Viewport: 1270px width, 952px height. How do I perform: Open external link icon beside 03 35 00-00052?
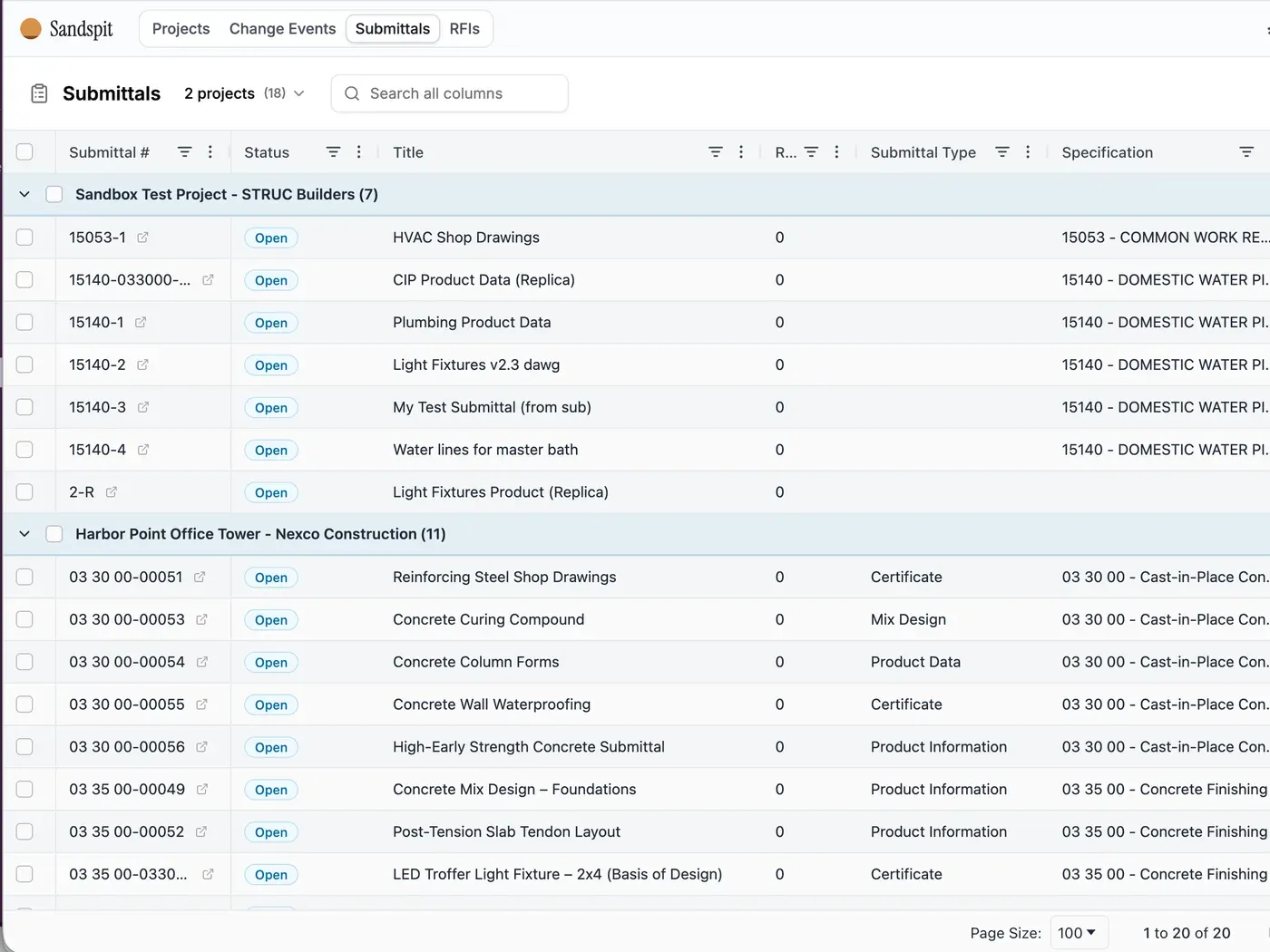click(x=200, y=831)
